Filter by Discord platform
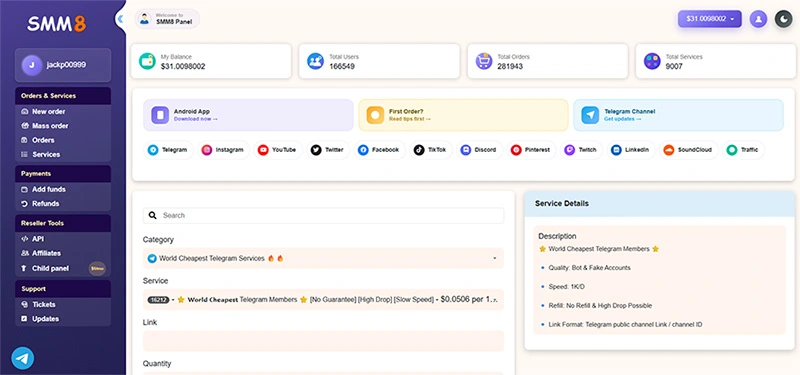 (479, 150)
